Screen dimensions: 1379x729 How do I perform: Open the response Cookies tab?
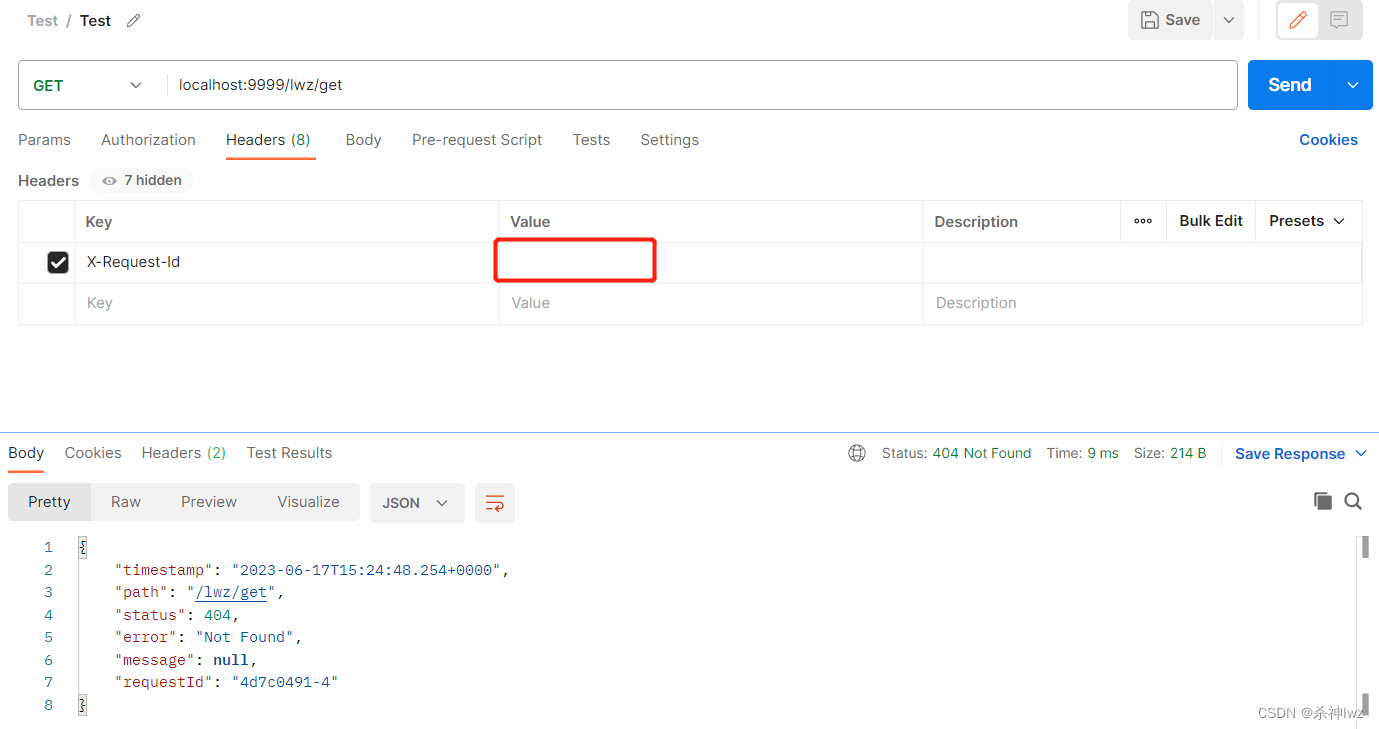click(93, 453)
